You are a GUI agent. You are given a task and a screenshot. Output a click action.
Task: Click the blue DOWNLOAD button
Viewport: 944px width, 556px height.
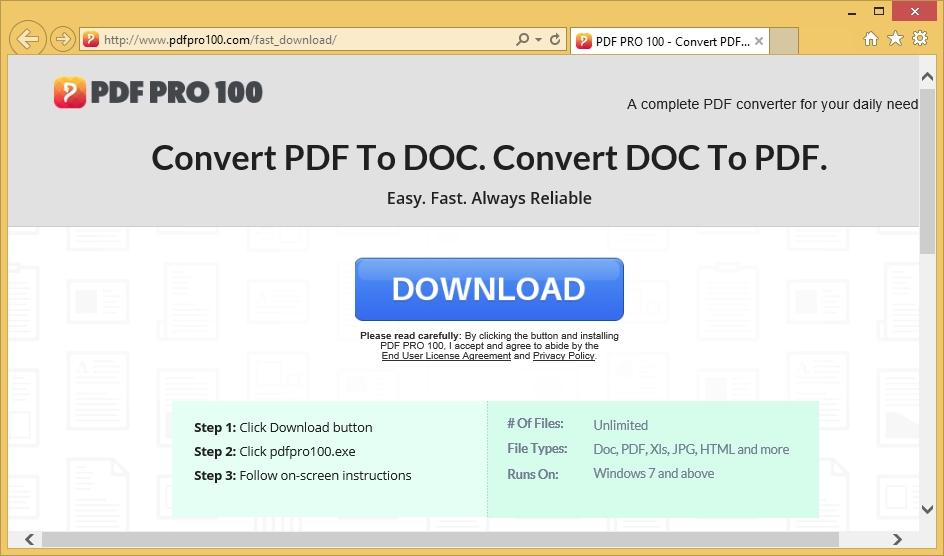click(489, 289)
